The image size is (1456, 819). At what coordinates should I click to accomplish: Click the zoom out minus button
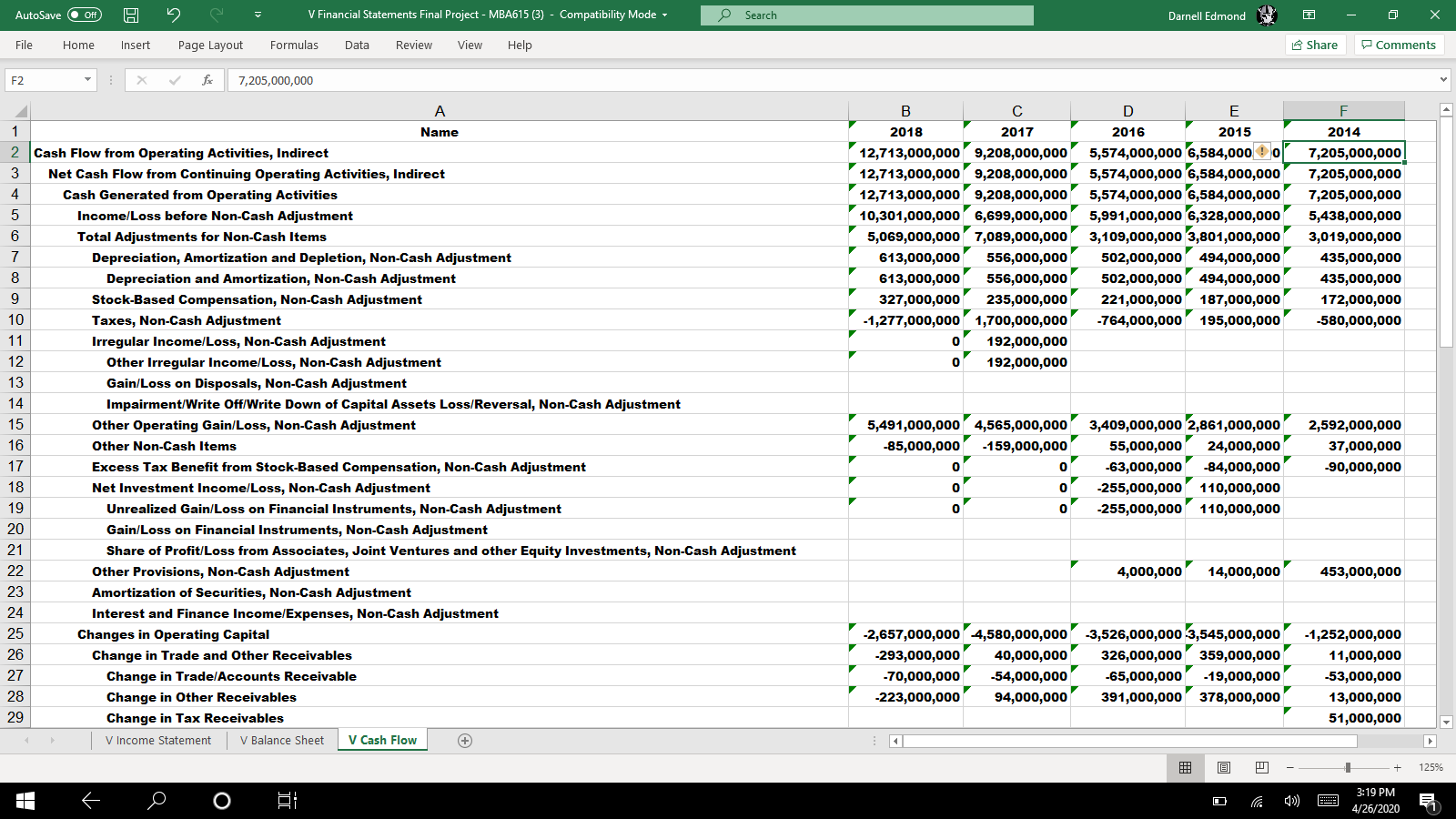1289,767
